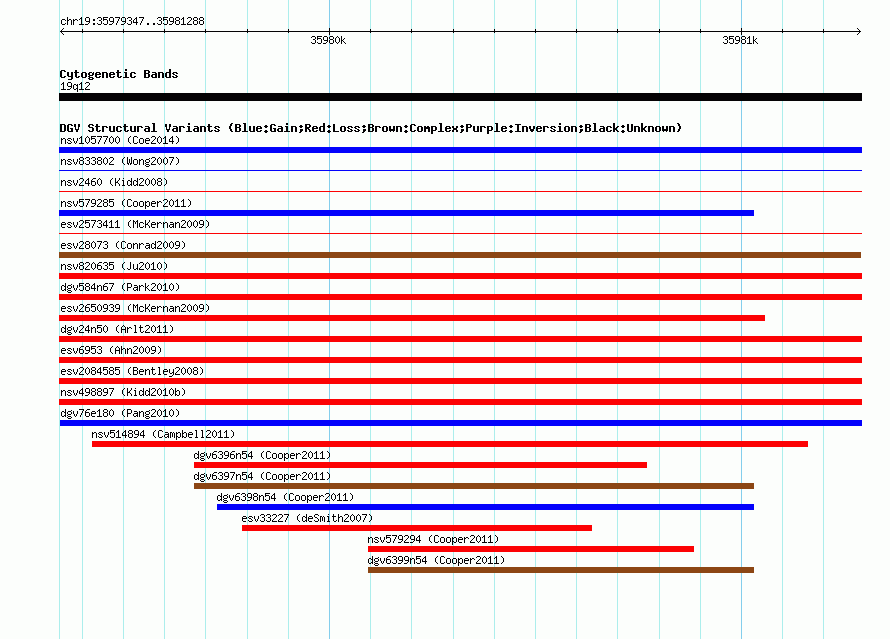Select the dgv76e180 blue gain bar
Screen dimensions: 890x639
point(460,423)
